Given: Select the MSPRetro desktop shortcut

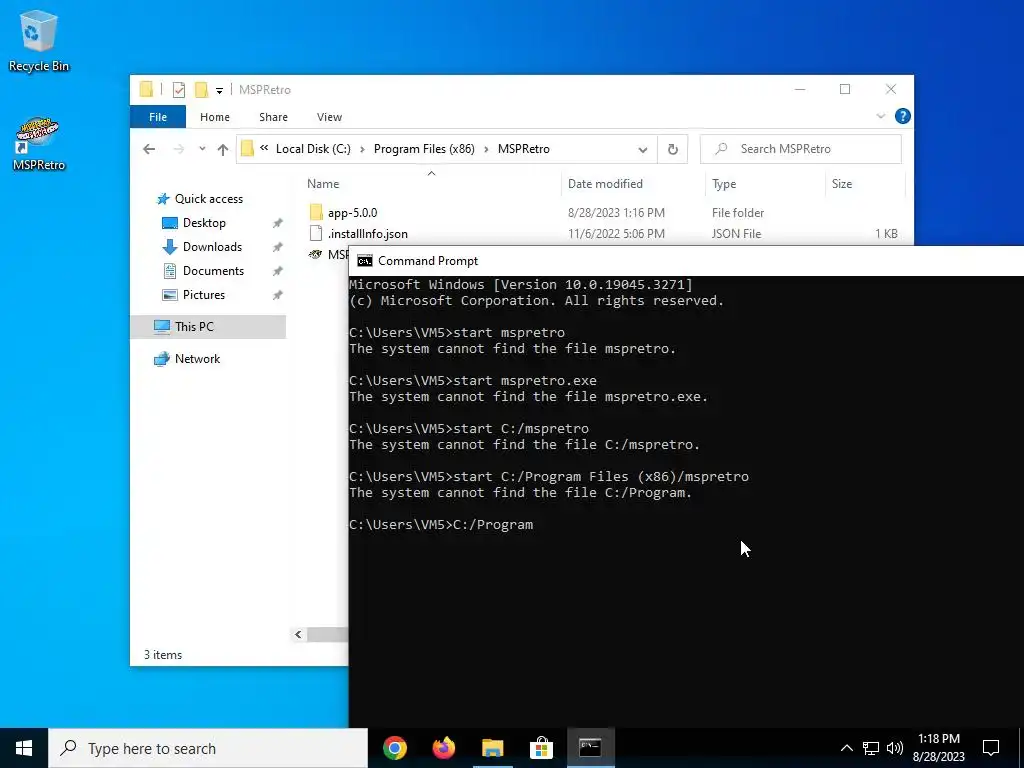Looking at the screenshot, I should point(39,144).
